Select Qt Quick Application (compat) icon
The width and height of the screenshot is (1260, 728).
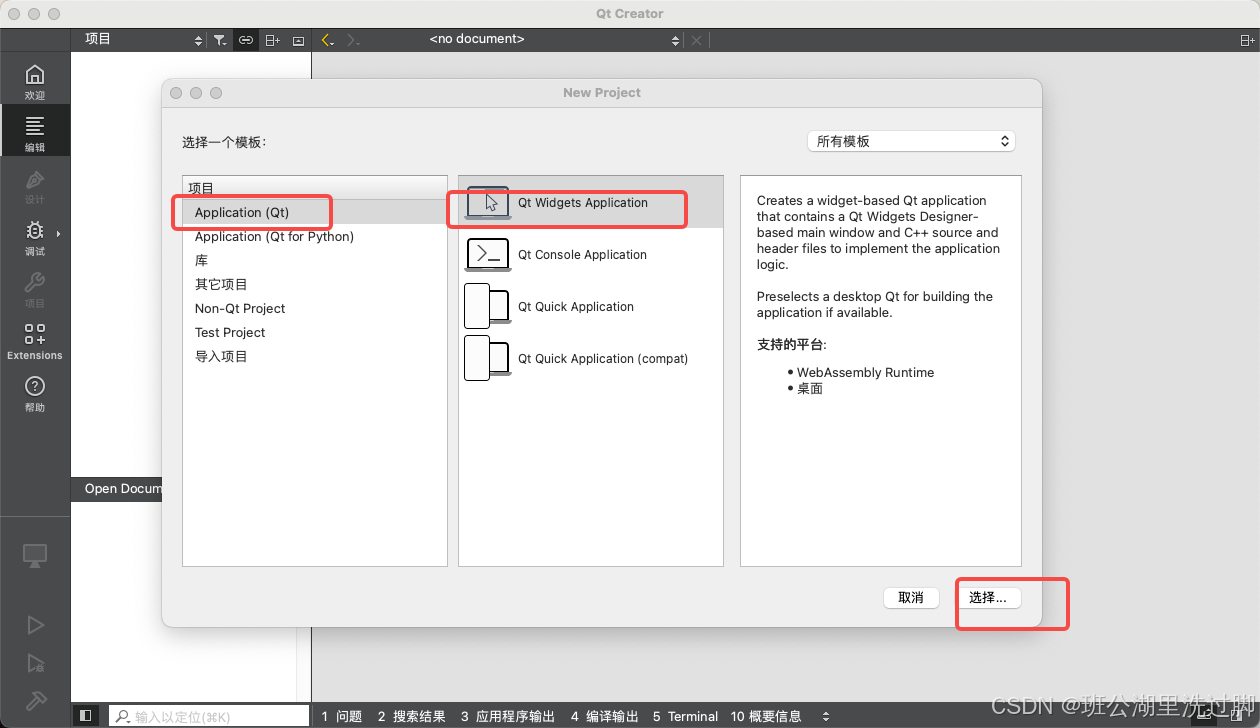pyautogui.click(x=487, y=358)
